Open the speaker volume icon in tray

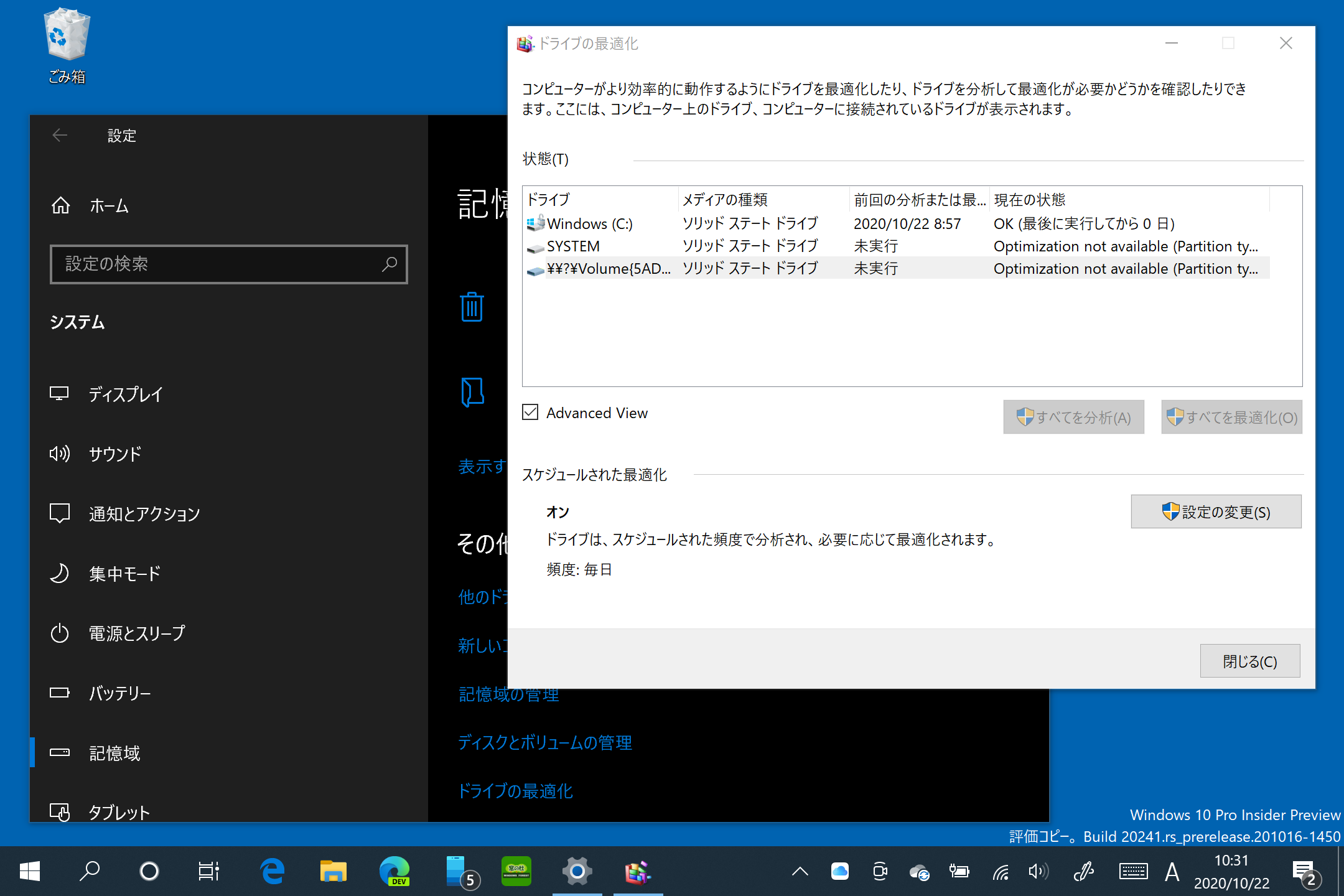1037,871
